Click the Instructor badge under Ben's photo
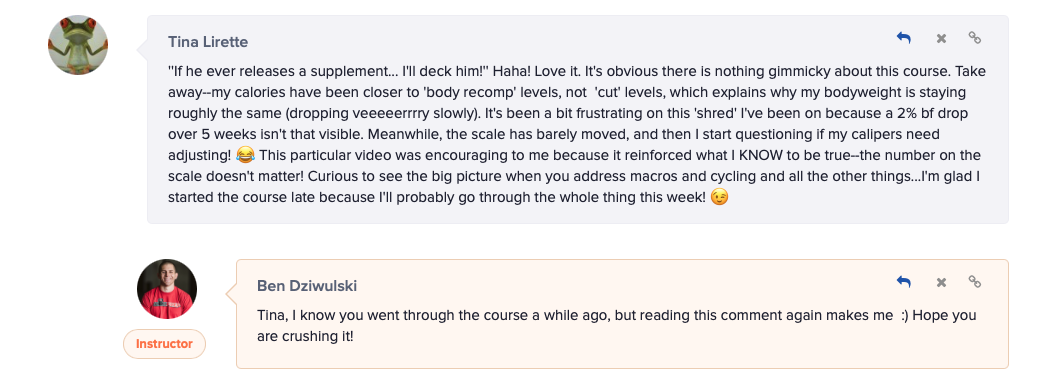1041x387 pixels. [x=164, y=344]
